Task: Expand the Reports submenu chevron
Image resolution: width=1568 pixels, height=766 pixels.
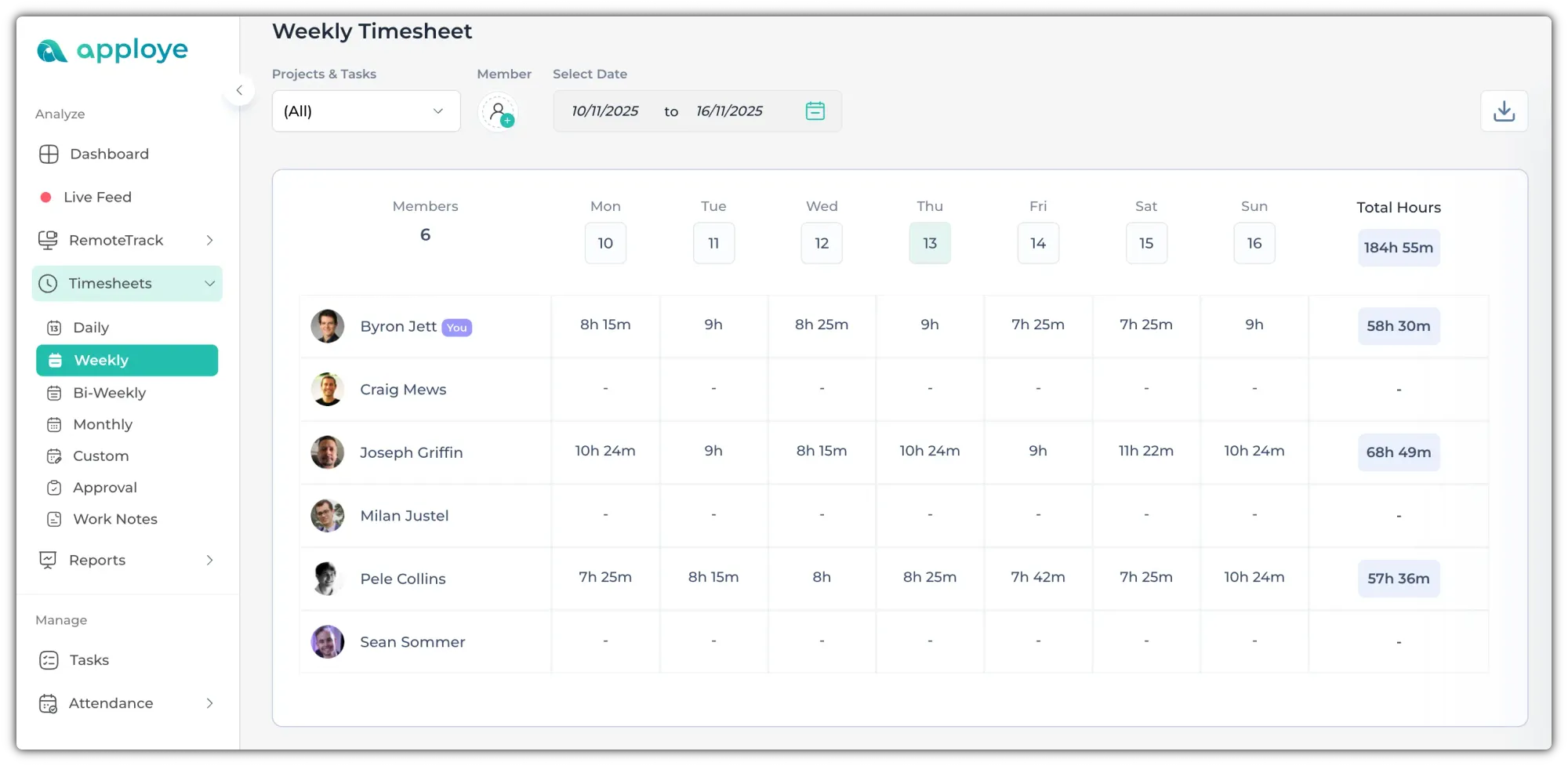Action: 209,560
